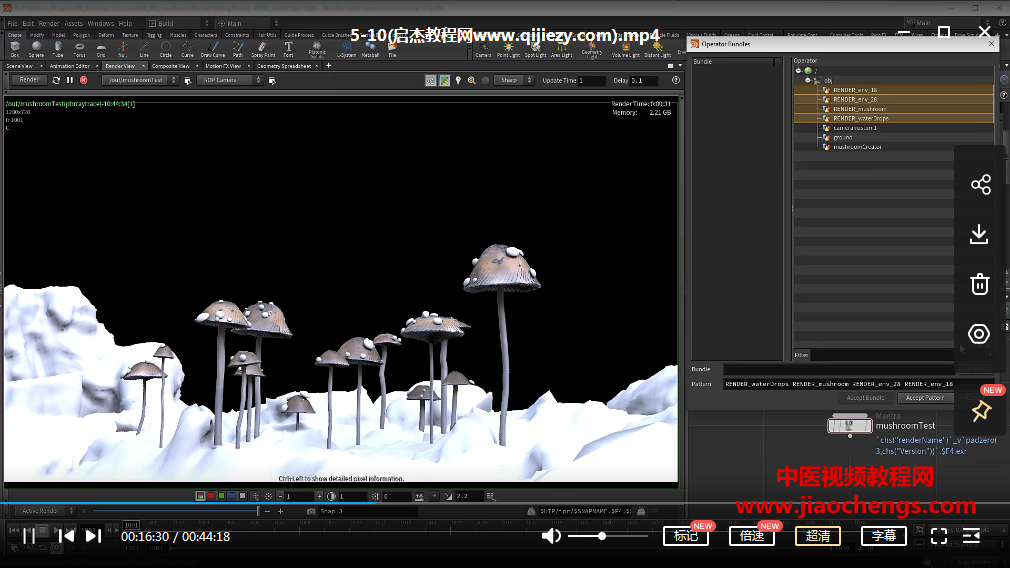
Task: Toggle the alpha channel display button
Action: (242, 496)
